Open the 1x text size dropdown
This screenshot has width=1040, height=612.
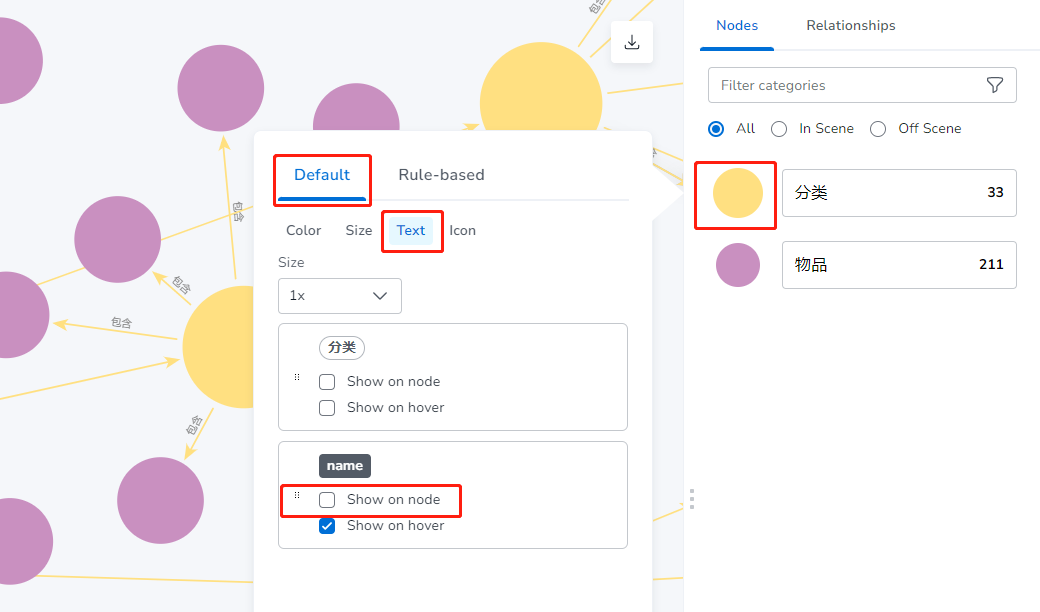tap(340, 296)
